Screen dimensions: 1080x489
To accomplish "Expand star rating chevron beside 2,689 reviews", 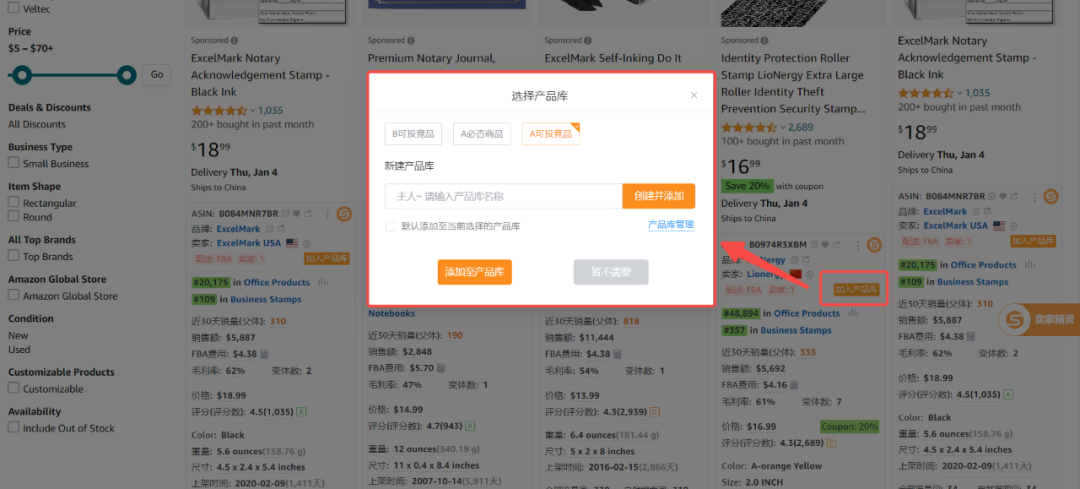I will pyautogui.click(x=783, y=127).
